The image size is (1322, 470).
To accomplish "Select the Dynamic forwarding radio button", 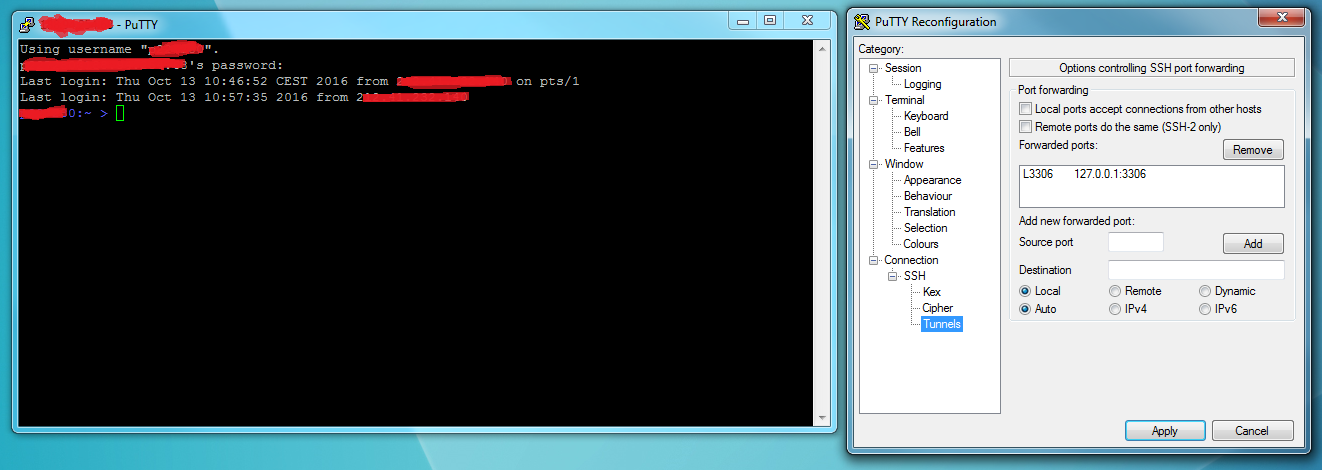I will (x=1205, y=291).
